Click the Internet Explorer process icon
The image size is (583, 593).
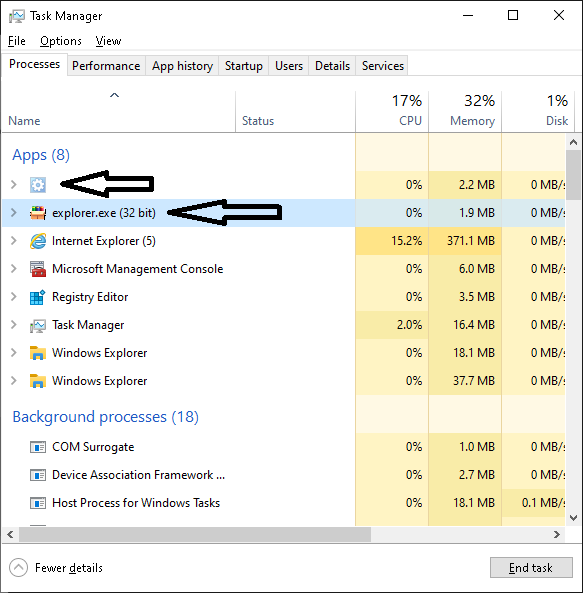(x=38, y=241)
